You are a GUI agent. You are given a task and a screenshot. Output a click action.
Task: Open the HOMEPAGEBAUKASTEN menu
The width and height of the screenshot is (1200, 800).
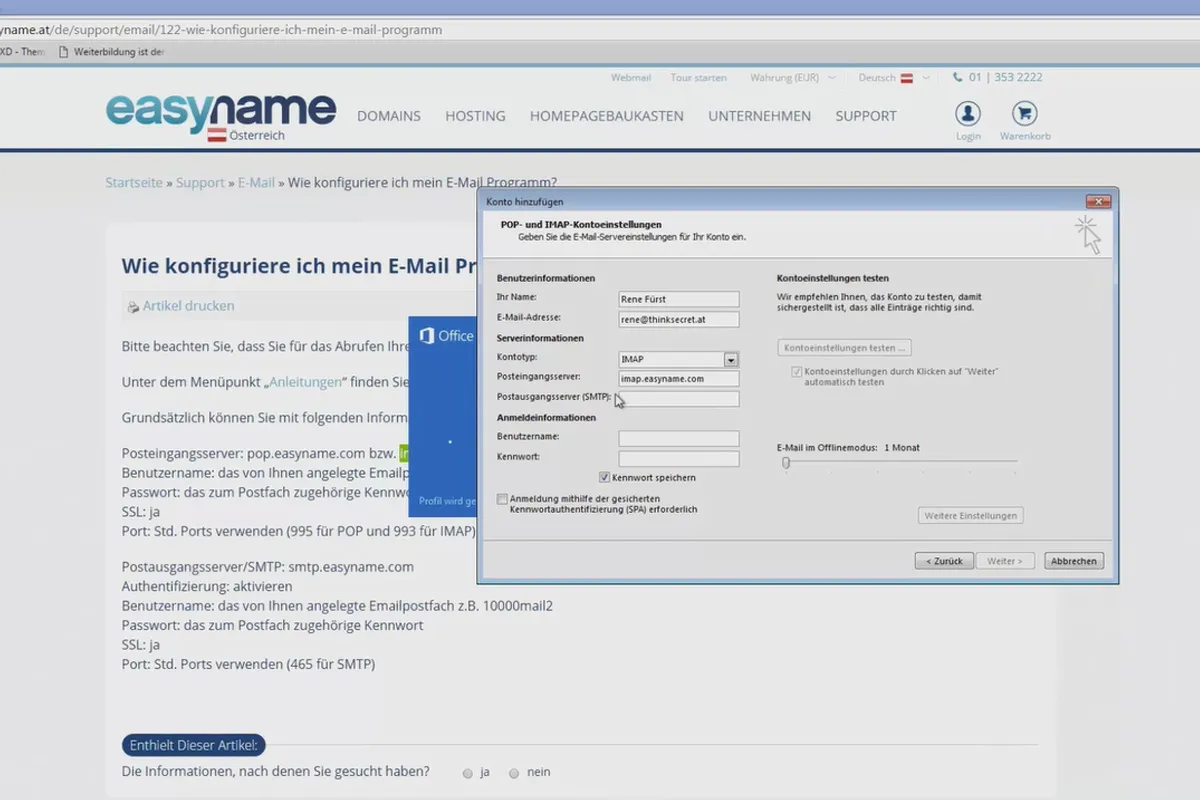point(607,116)
